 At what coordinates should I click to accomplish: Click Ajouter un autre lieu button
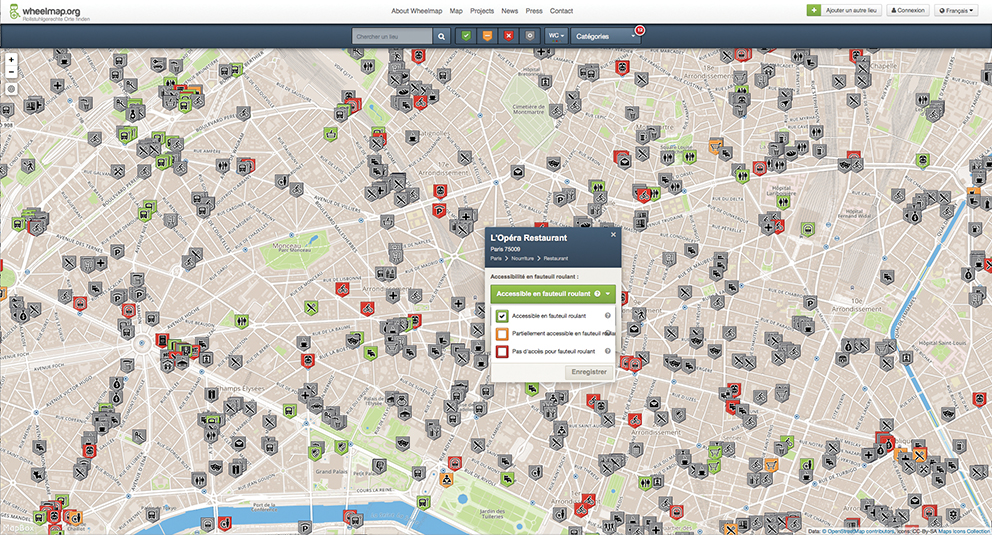click(x=851, y=10)
